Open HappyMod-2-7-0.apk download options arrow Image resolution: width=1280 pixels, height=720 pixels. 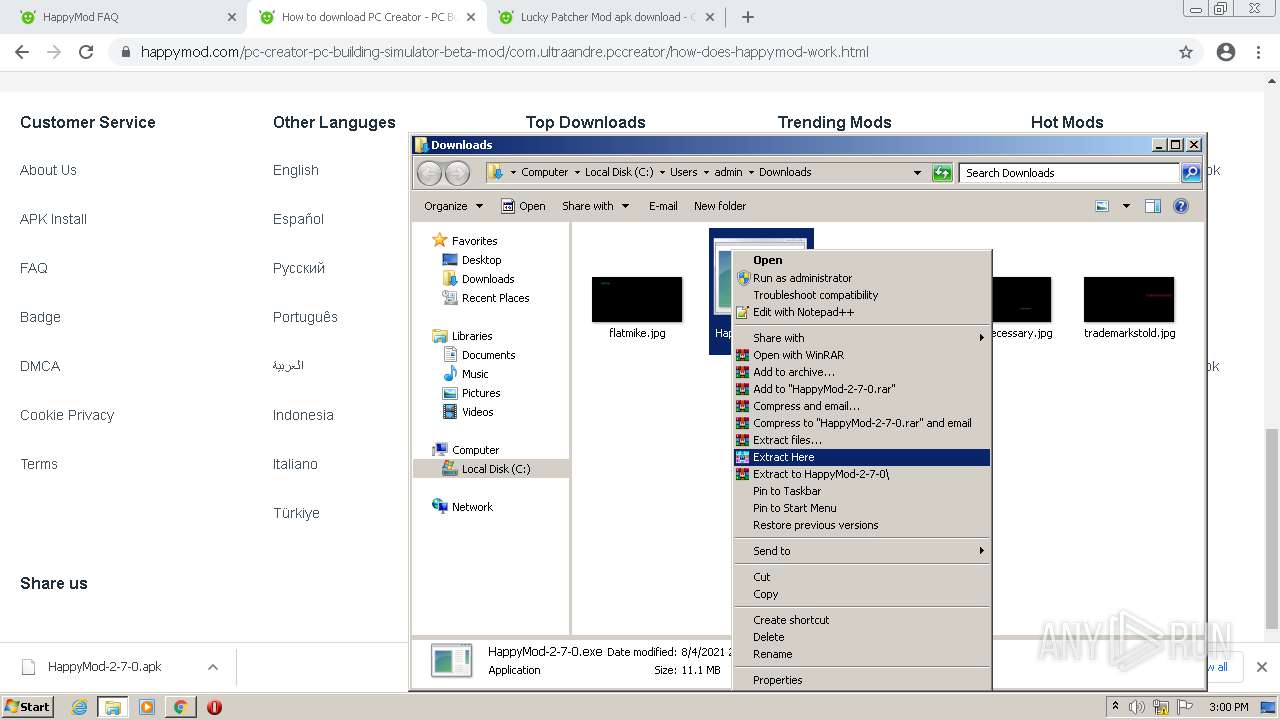[x=213, y=667]
